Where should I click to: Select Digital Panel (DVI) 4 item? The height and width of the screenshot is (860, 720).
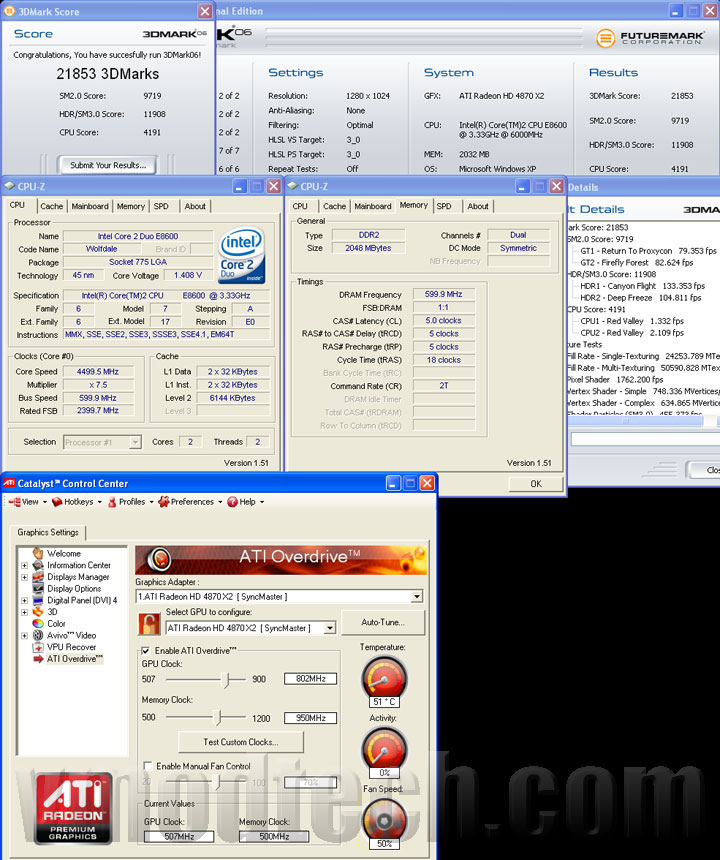82,600
